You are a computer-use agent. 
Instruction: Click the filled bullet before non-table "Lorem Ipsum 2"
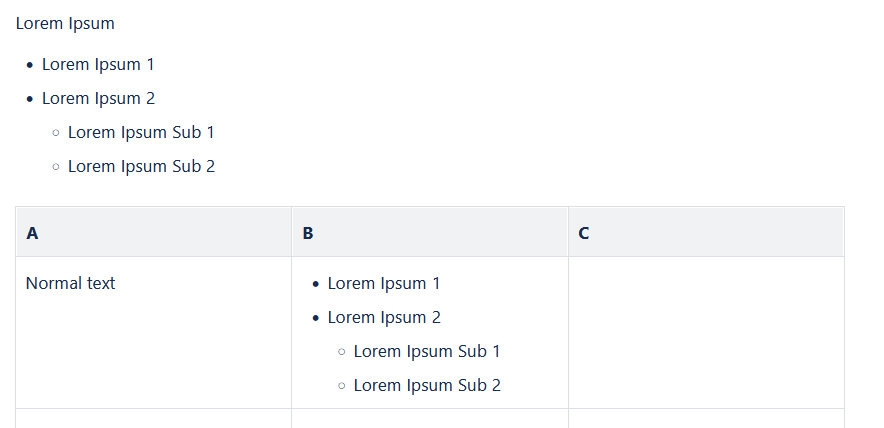tap(30, 100)
